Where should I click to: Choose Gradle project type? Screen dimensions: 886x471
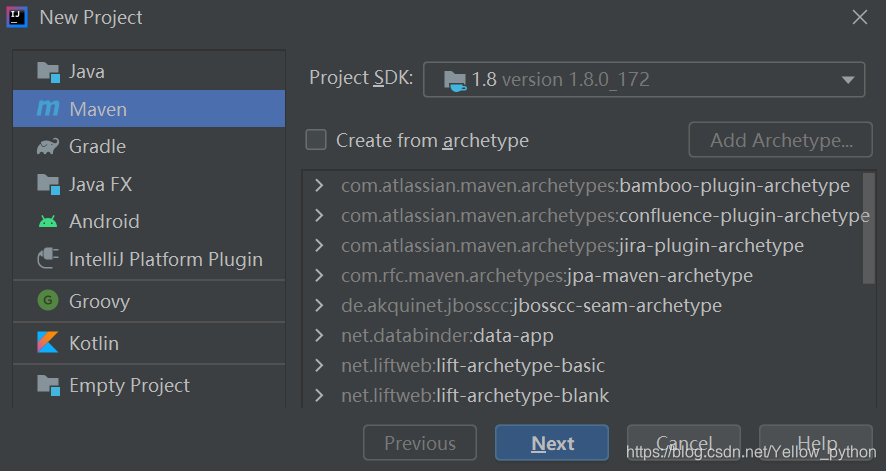pos(149,146)
